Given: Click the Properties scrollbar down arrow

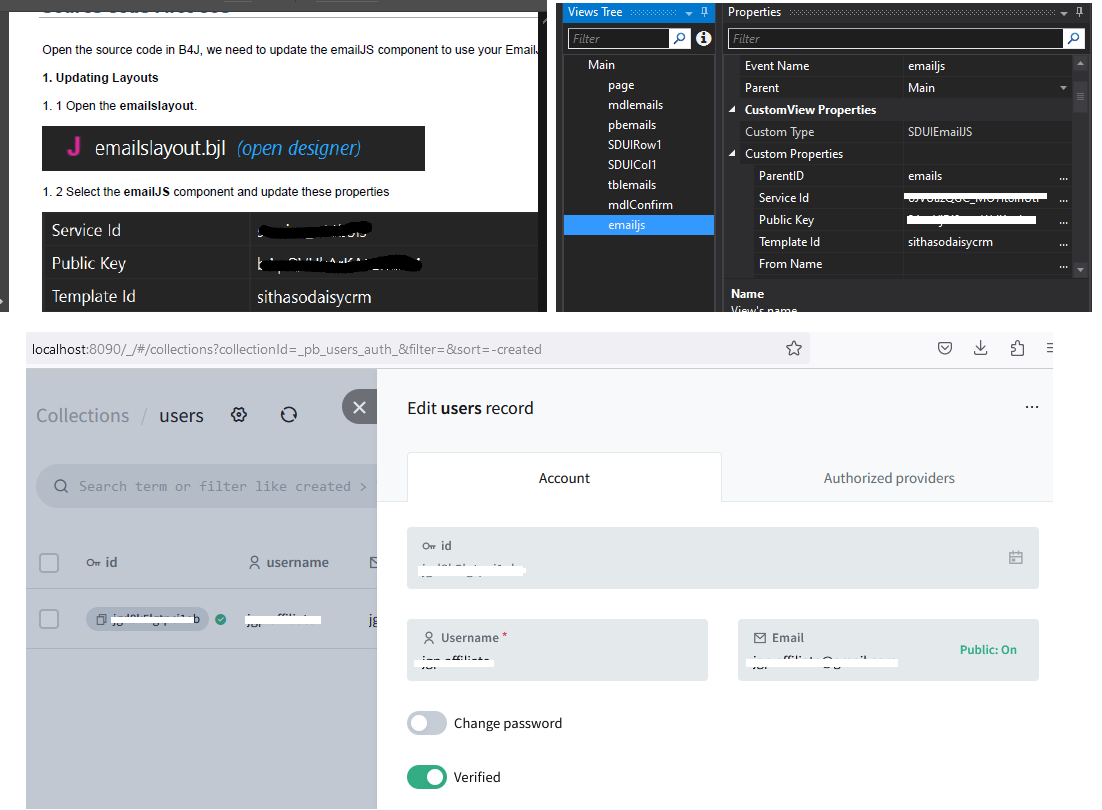Looking at the screenshot, I should click(1080, 269).
